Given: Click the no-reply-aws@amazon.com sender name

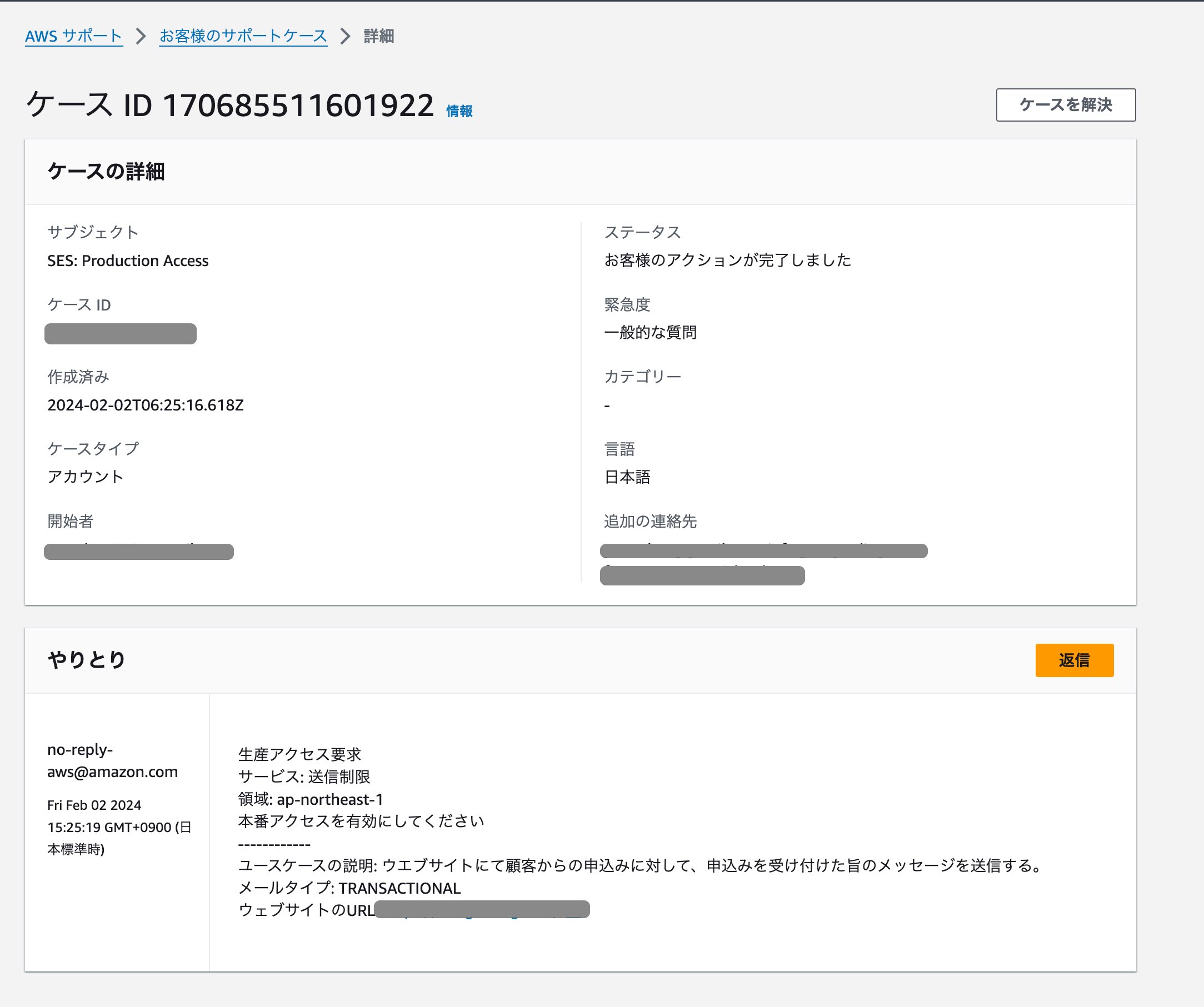Looking at the screenshot, I should [x=112, y=760].
